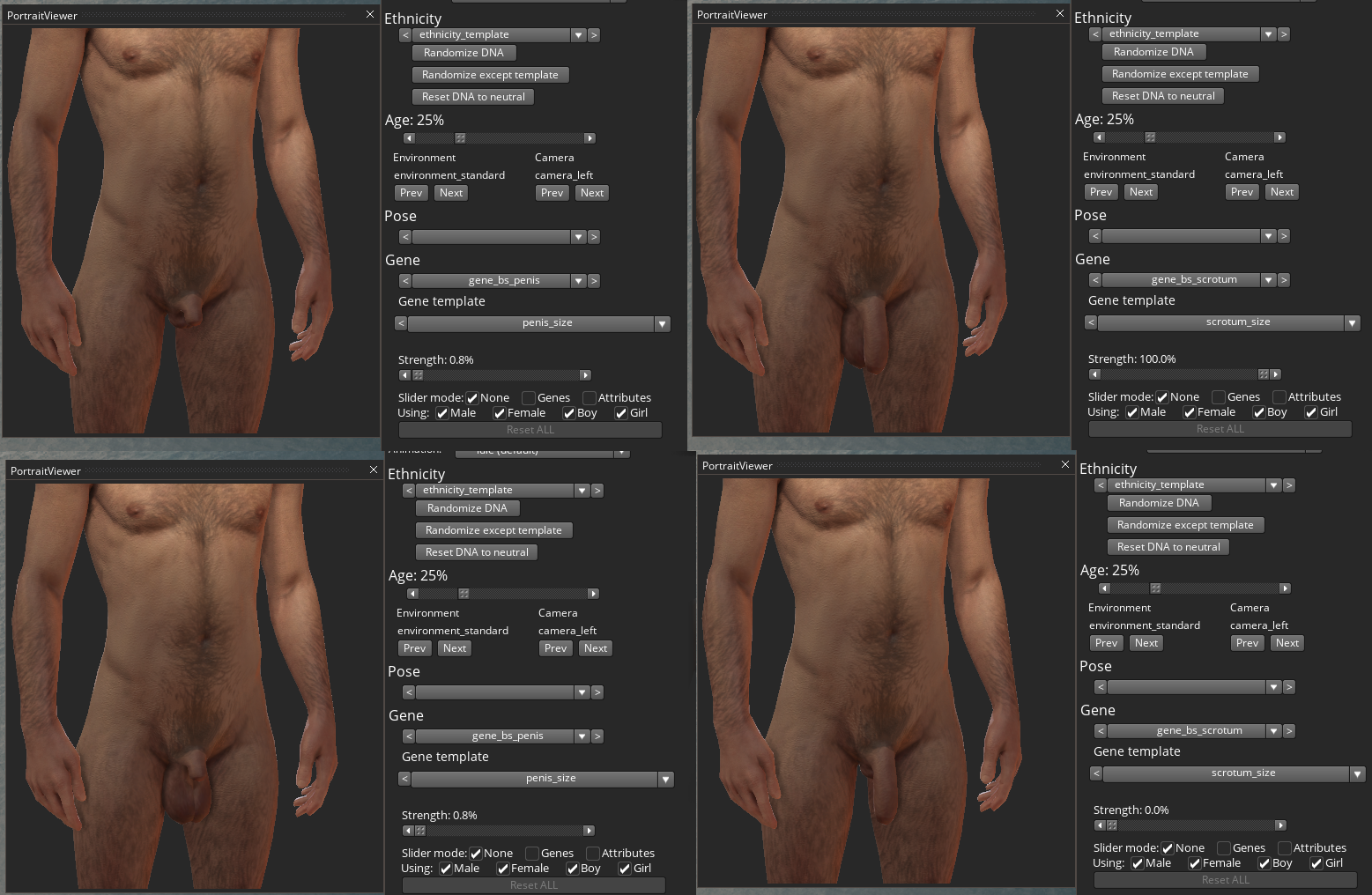Open gene_bs_scrotum dropdown in top-right panel
This screenshot has height=895, width=1372.
1268,280
